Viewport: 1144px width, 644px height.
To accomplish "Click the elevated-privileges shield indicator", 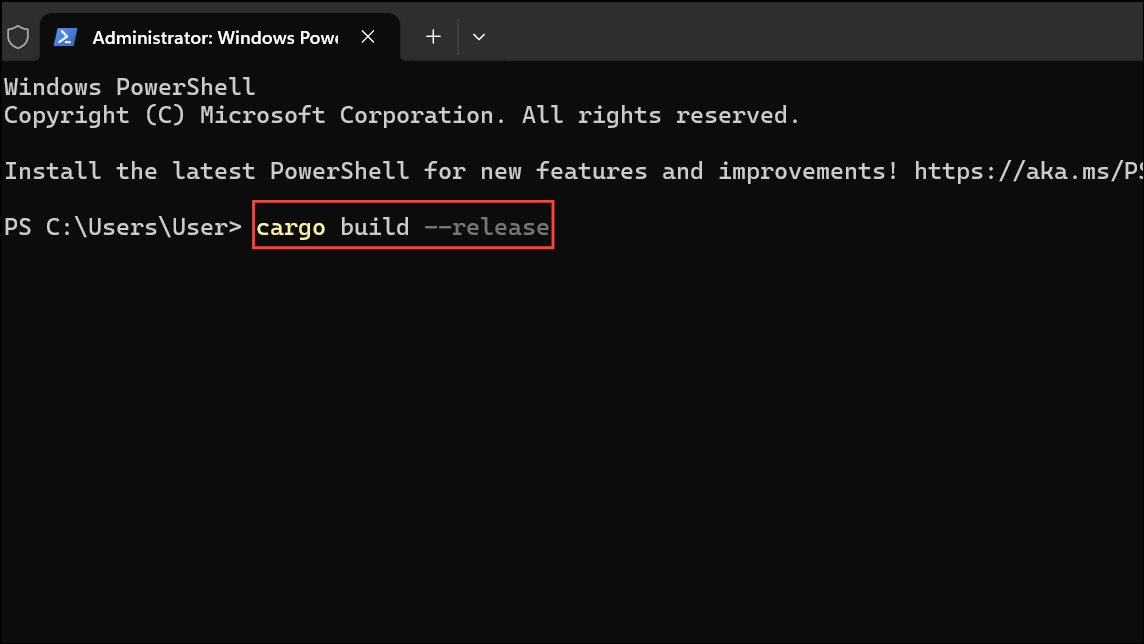I will coord(19,34).
